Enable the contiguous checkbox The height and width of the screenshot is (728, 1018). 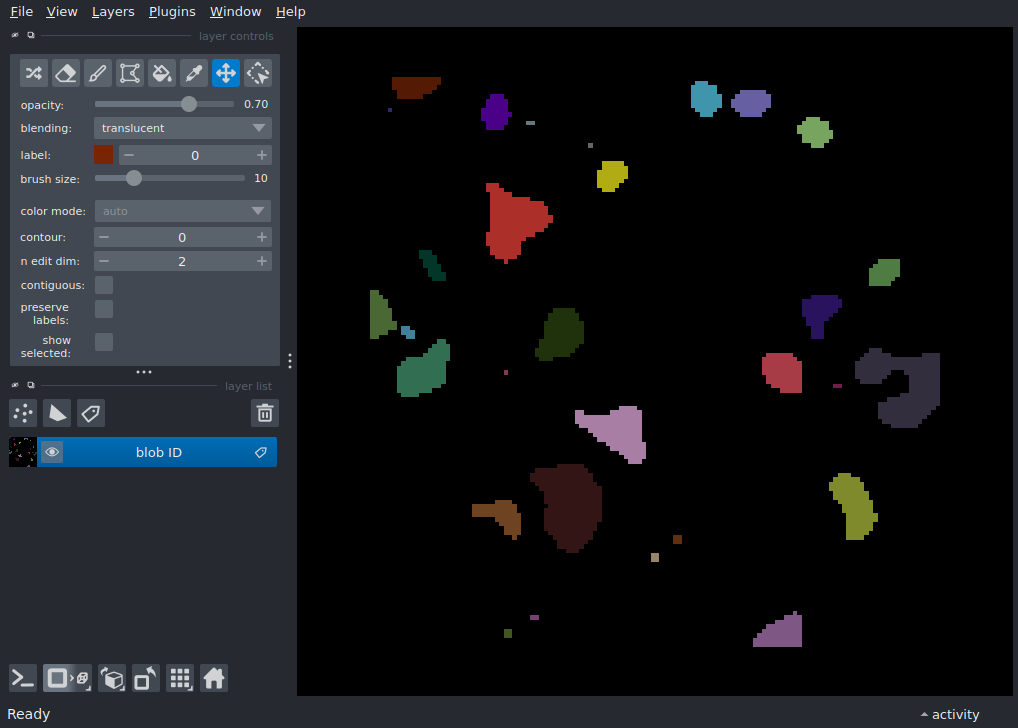pyautogui.click(x=103, y=285)
